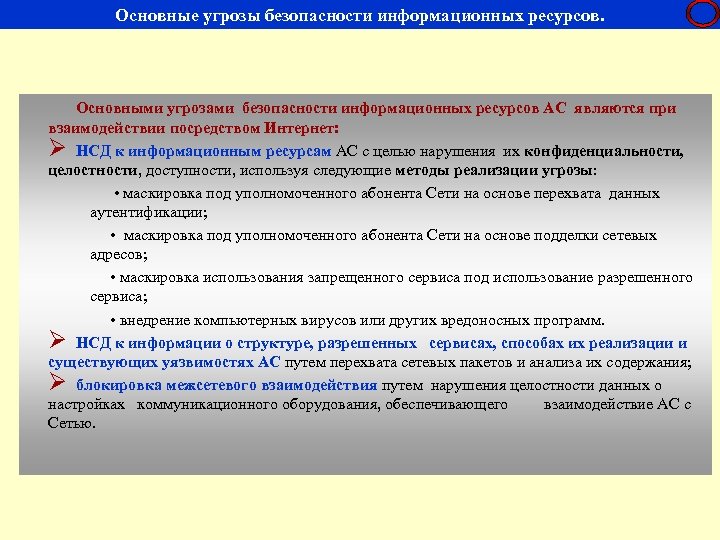
Task: Click the blue text "блокировка межсетевого взаимодействия"
Action: point(226,385)
